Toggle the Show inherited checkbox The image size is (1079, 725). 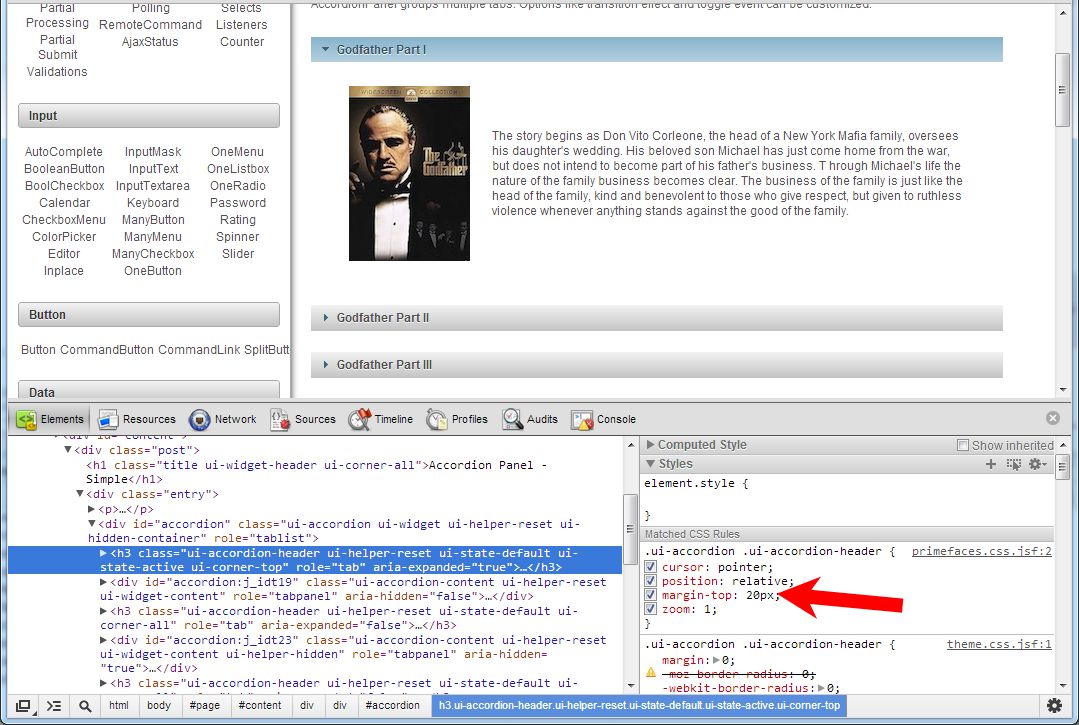pos(963,446)
